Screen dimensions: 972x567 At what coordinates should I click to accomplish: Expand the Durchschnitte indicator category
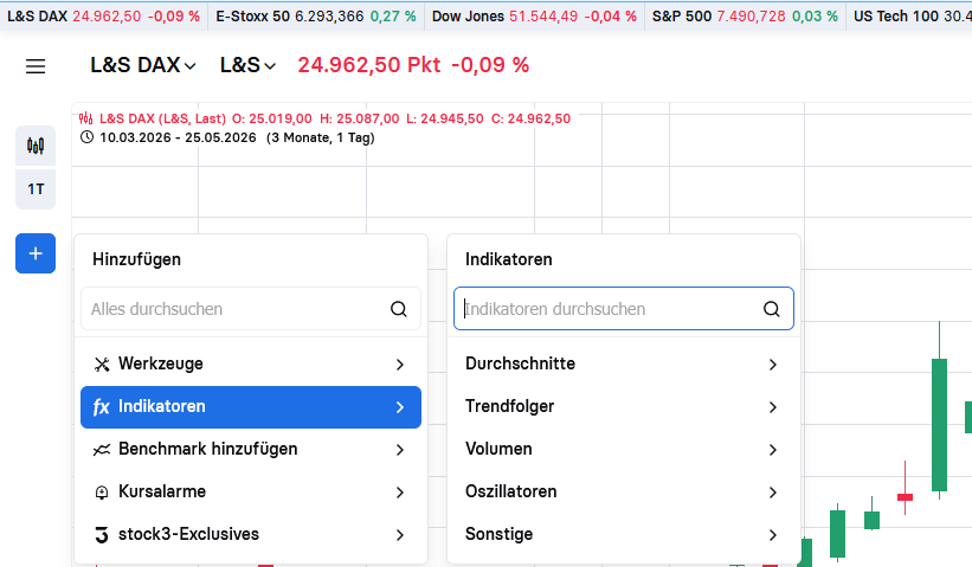pos(622,364)
